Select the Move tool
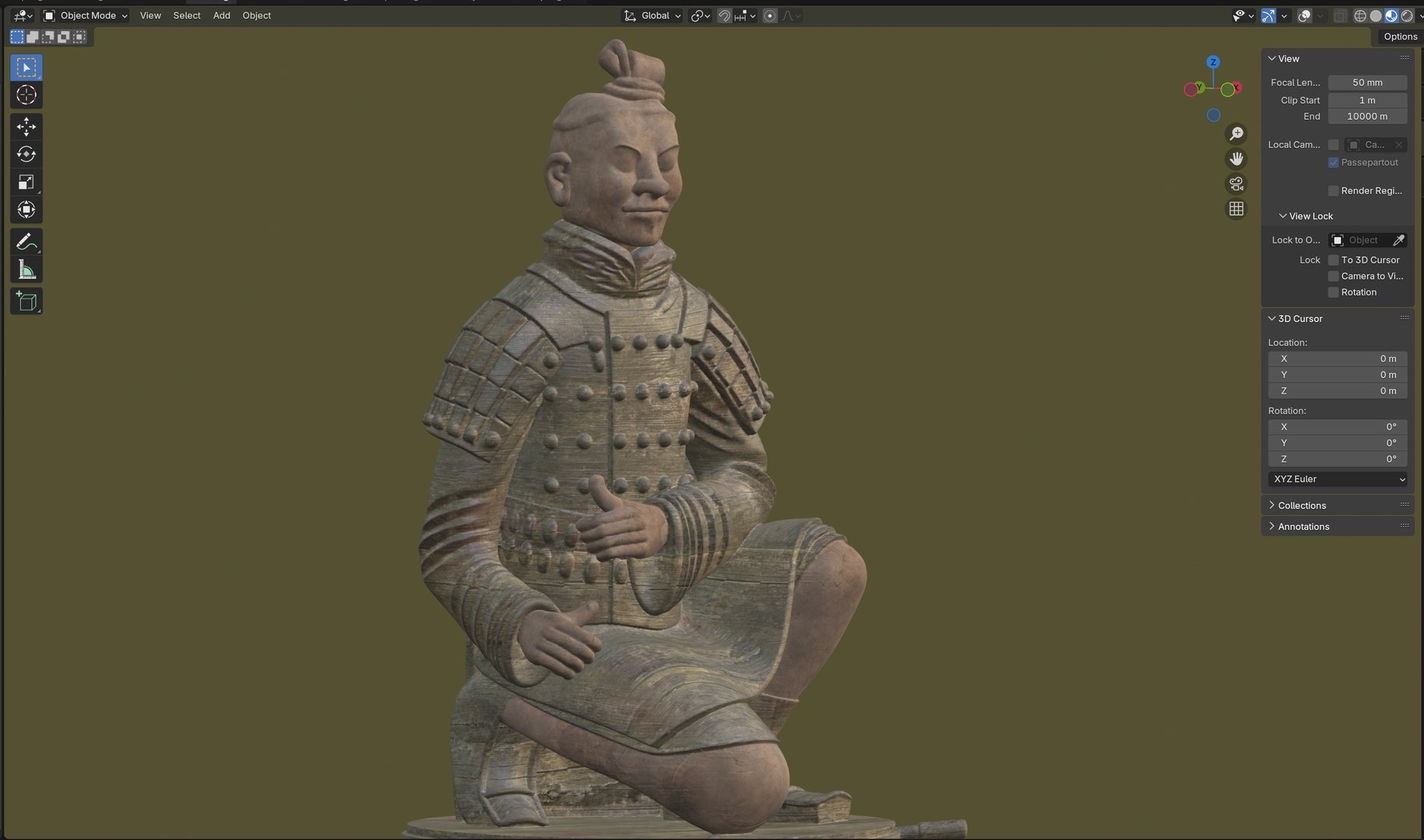 pos(26,127)
